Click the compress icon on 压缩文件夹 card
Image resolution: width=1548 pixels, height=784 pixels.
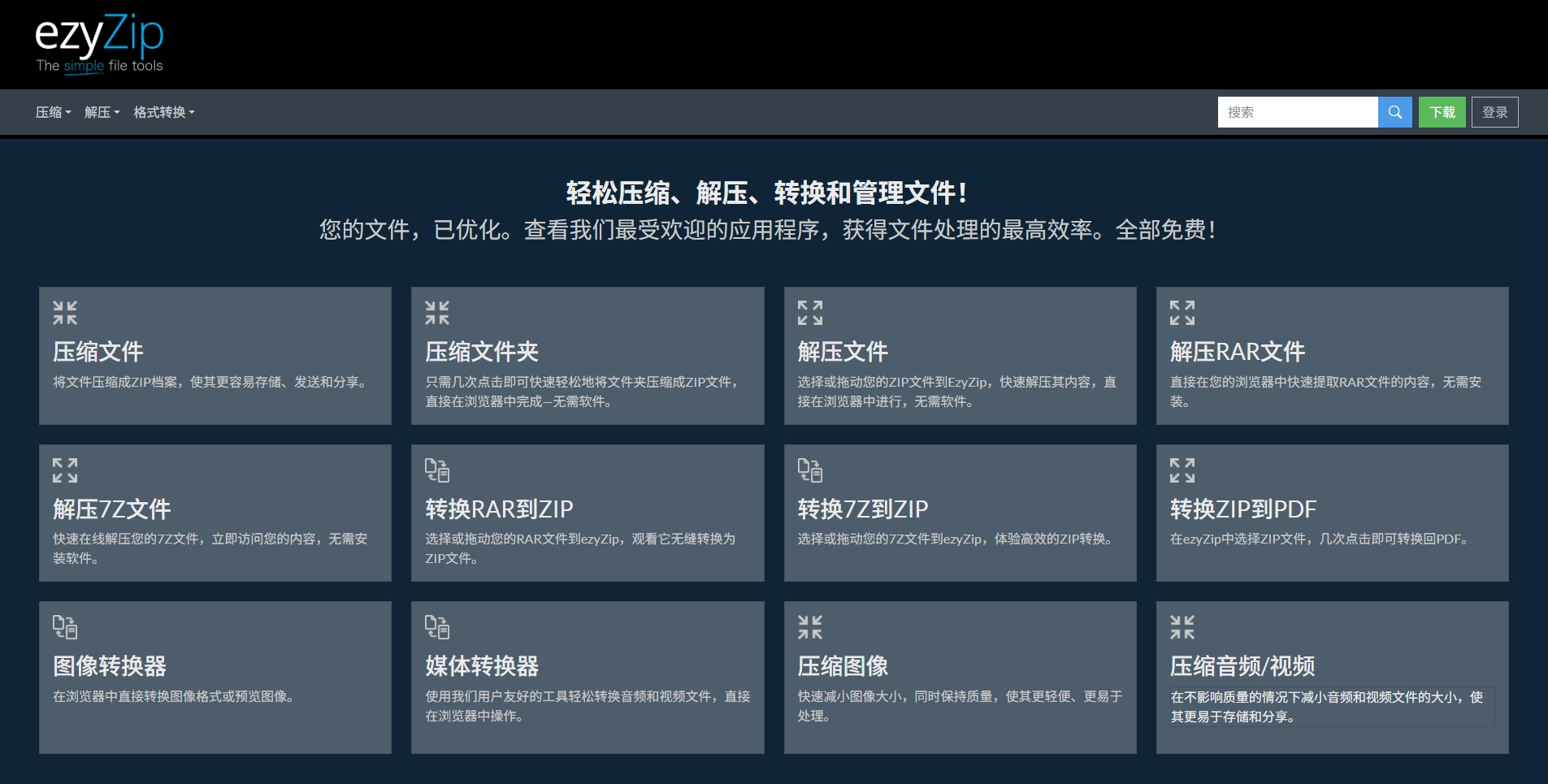click(437, 313)
